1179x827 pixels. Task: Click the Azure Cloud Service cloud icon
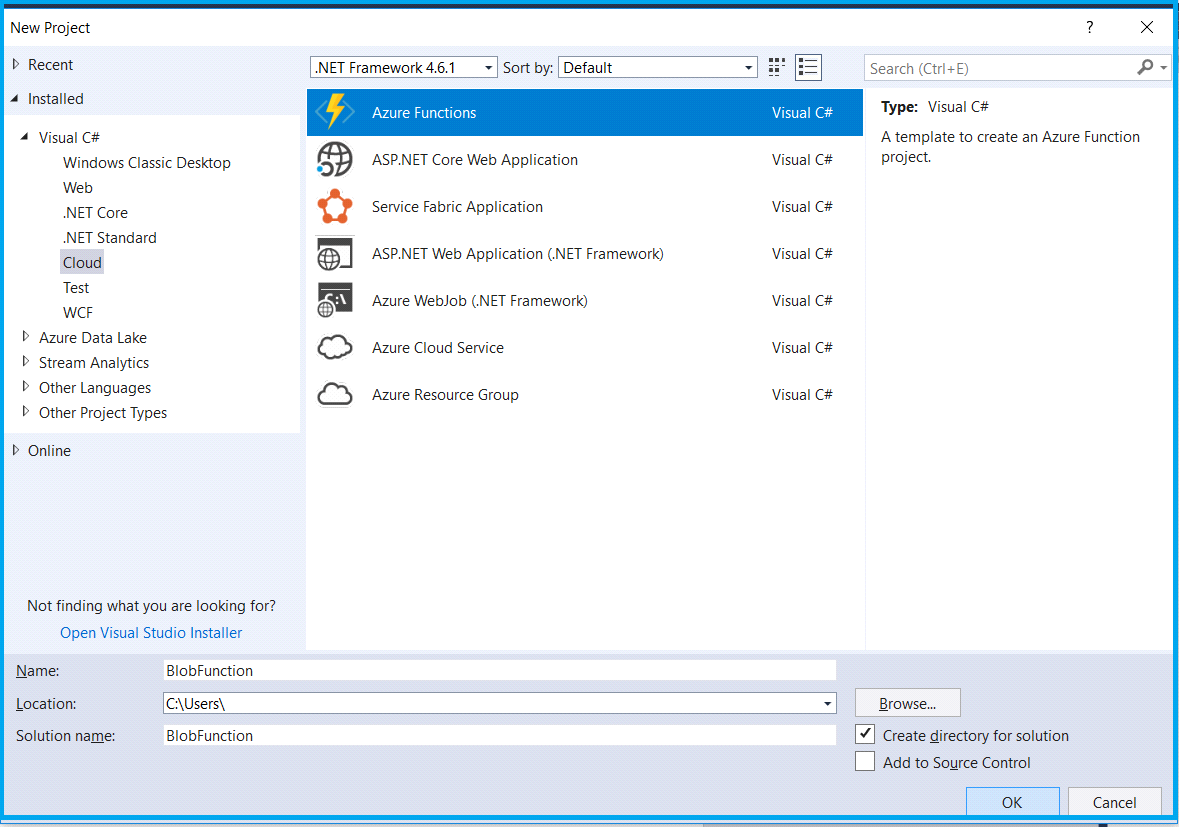tap(335, 347)
